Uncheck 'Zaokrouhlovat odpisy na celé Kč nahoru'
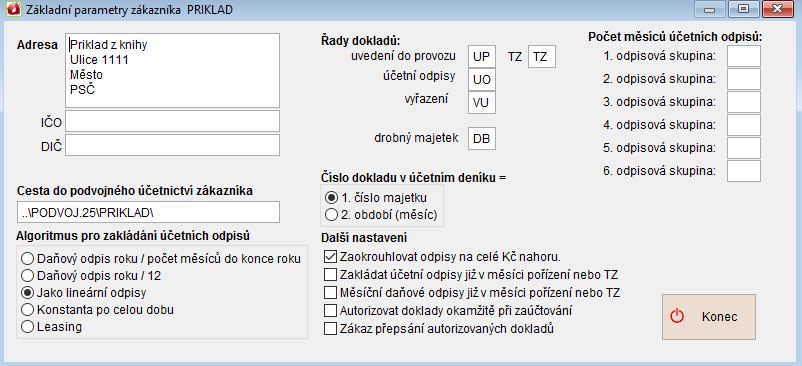 (x=330, y=256)
